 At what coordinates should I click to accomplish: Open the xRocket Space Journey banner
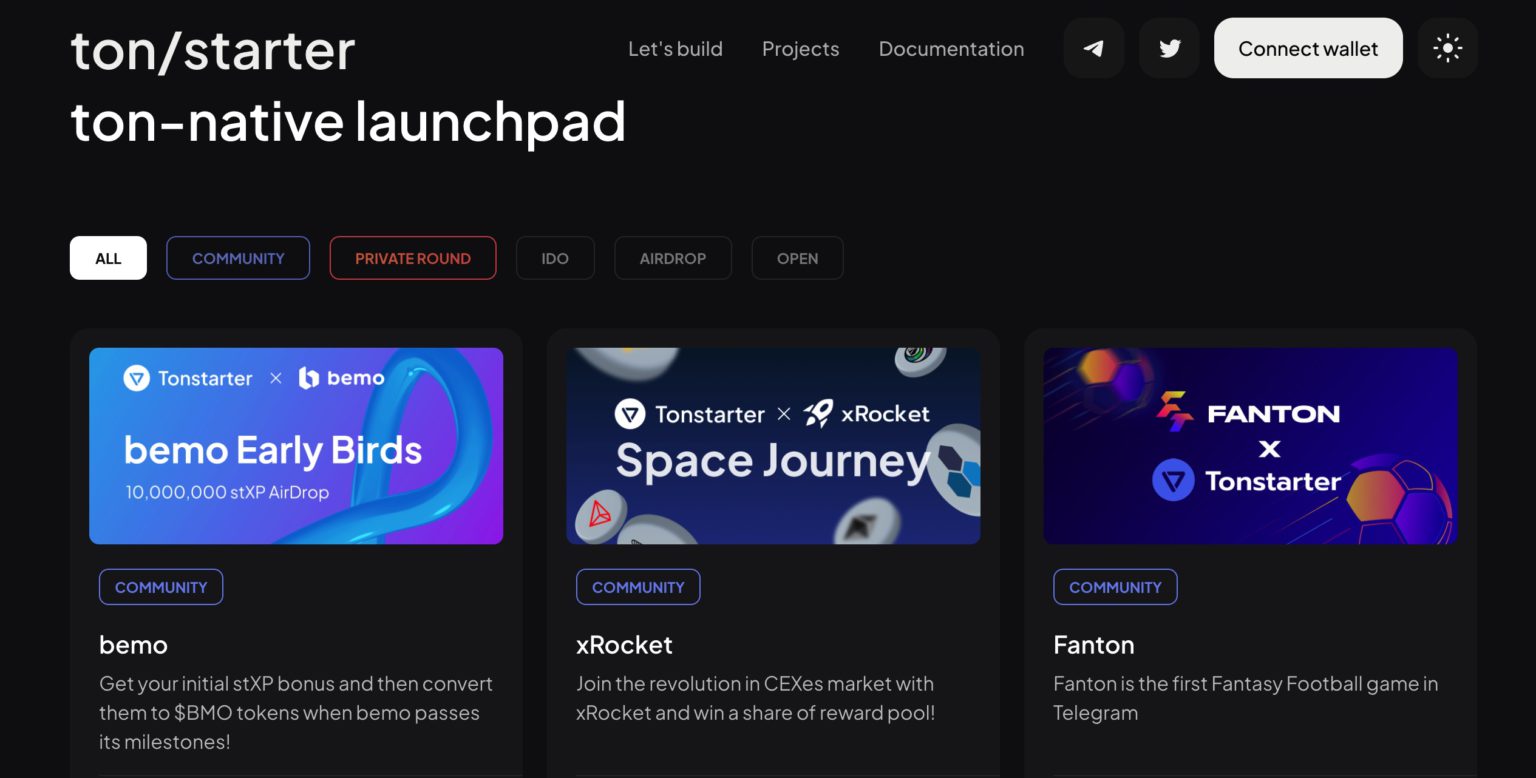[773, 445]
